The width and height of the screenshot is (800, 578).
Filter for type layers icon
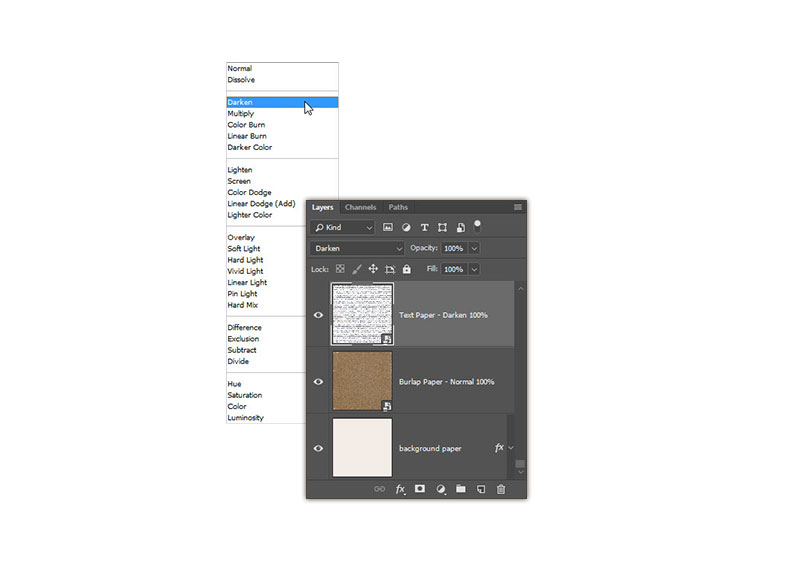(x=424, y=228)
